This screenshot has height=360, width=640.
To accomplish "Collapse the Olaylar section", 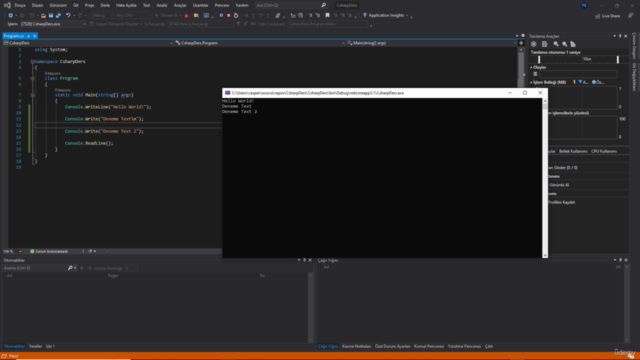I will coord(531,67).
